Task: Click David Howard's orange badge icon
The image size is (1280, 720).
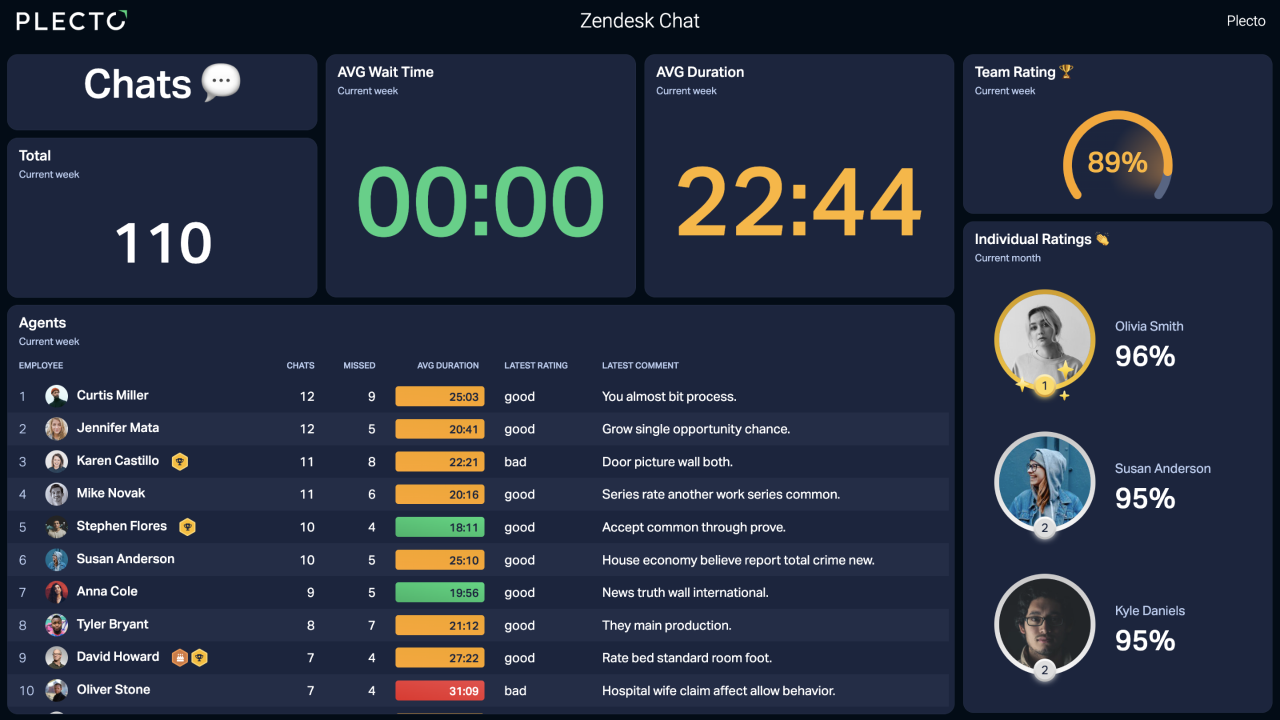Action: (180, 658)
